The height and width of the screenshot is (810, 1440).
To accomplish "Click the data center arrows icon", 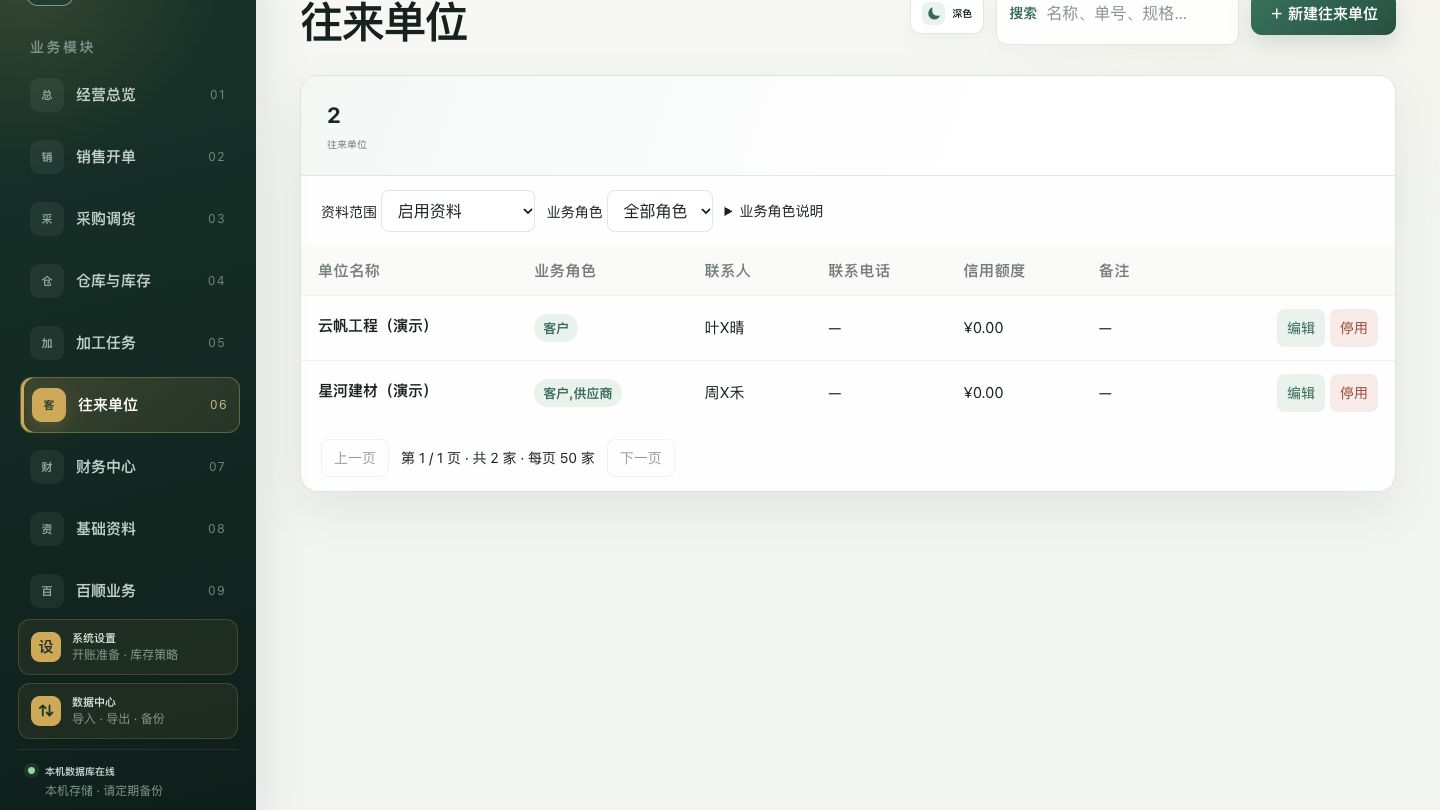I will click(x=46, y=711).
